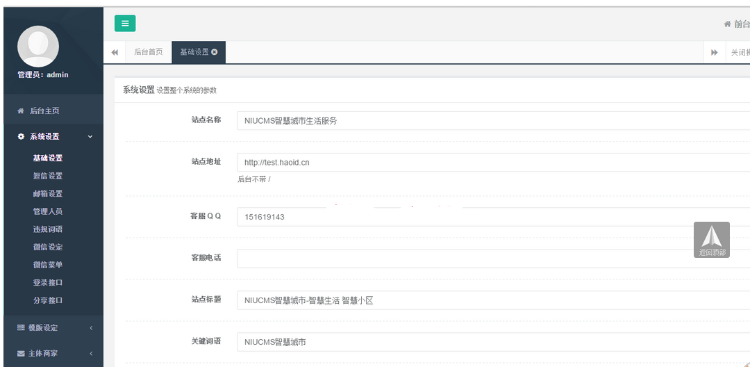Open the 关闭 dropdown at tab bar right
Image resolution: width=750 pixels, height=367 pixels.
coord(739,52)
